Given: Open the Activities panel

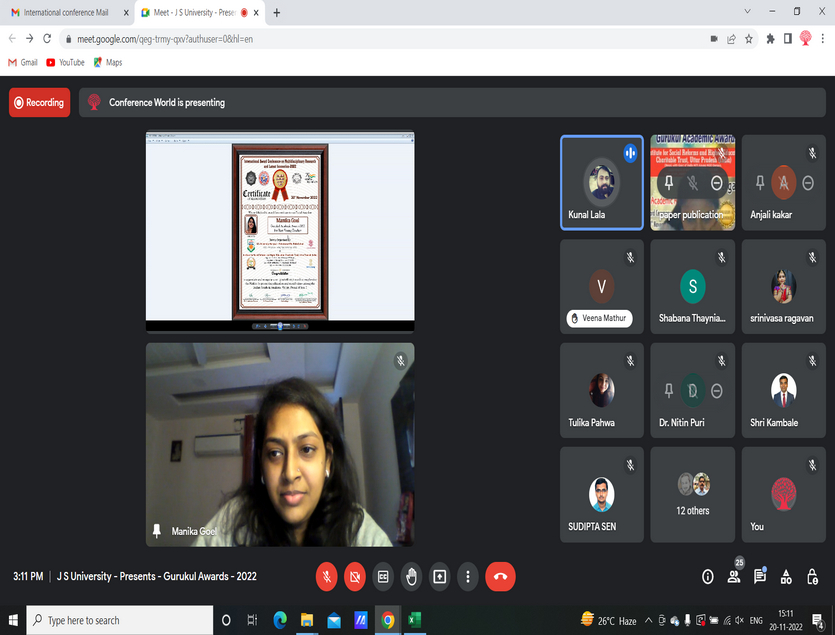Looking at the screenshot, I should click(786, 576).
